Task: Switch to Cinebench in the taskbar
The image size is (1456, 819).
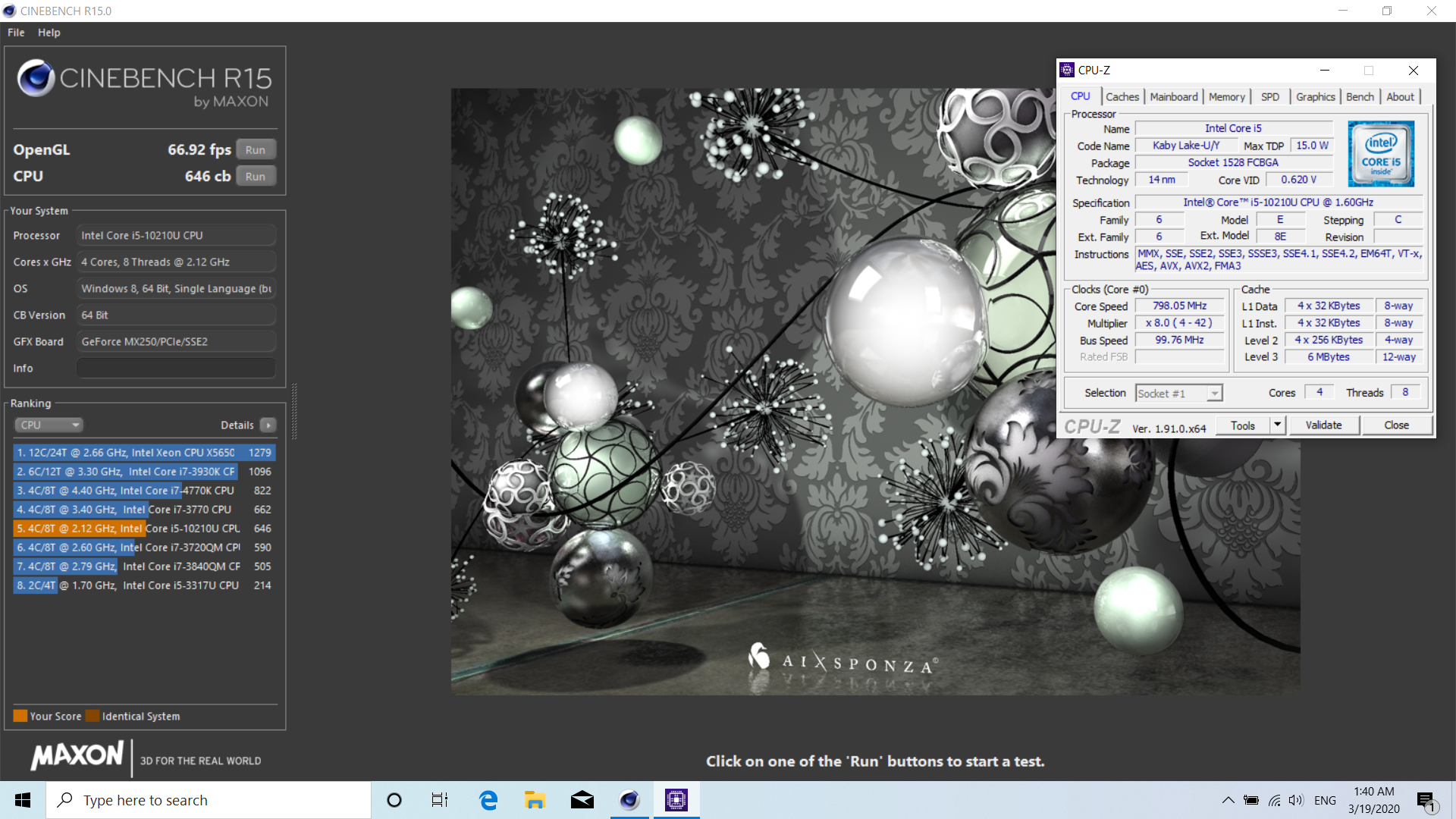Action: tap(629, 800)
